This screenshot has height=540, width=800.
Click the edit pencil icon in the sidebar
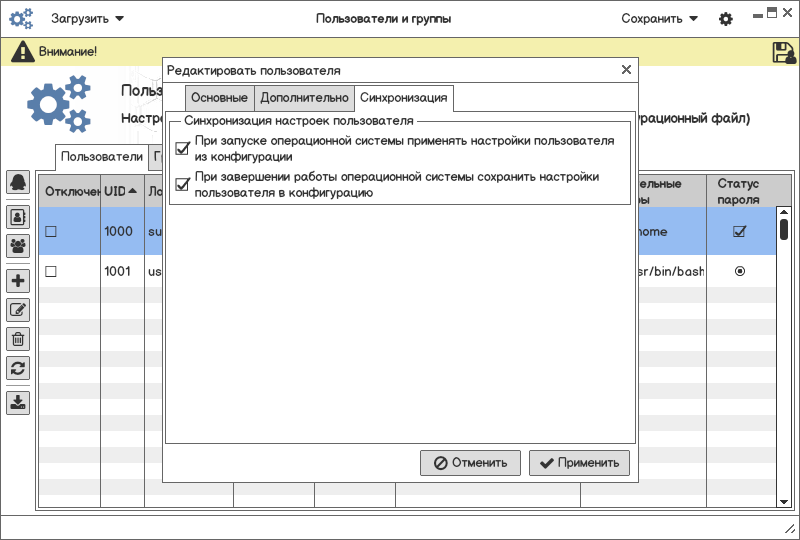pos(18,310)
